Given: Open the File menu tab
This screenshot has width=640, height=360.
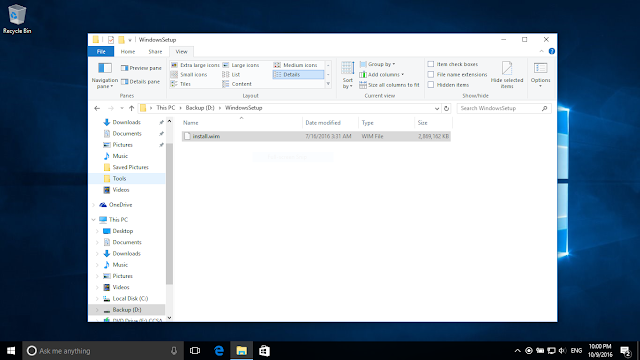Looking at the screenshot, I should (x=101, y=51).
